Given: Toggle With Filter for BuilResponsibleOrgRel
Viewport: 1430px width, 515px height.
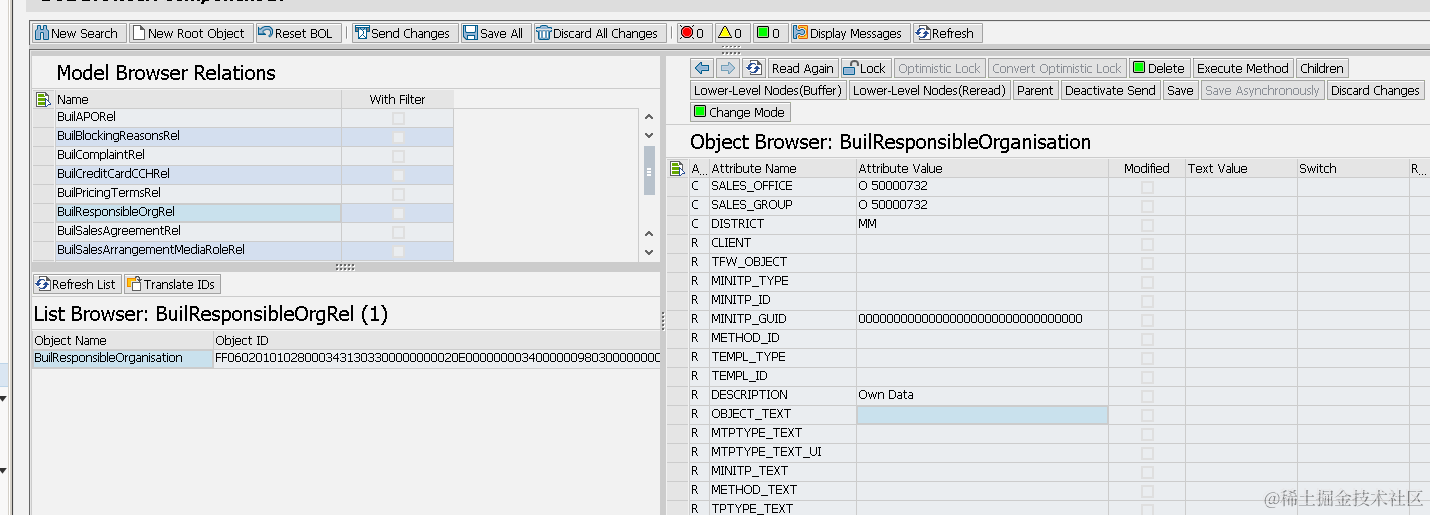Looking at the screenshot, I should click(398, 213).
